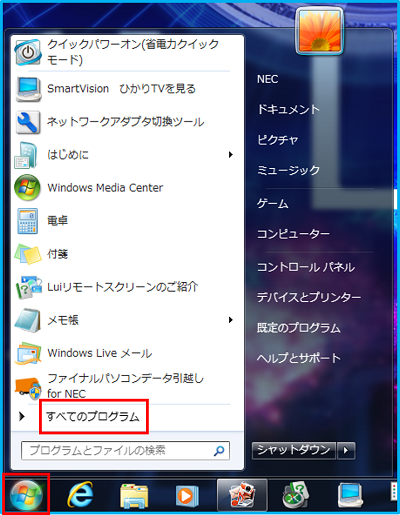The width and height of the screenshot is (400, 515).
Task: Open the メモ帳 notepad icon
Action: pos(28,320)
